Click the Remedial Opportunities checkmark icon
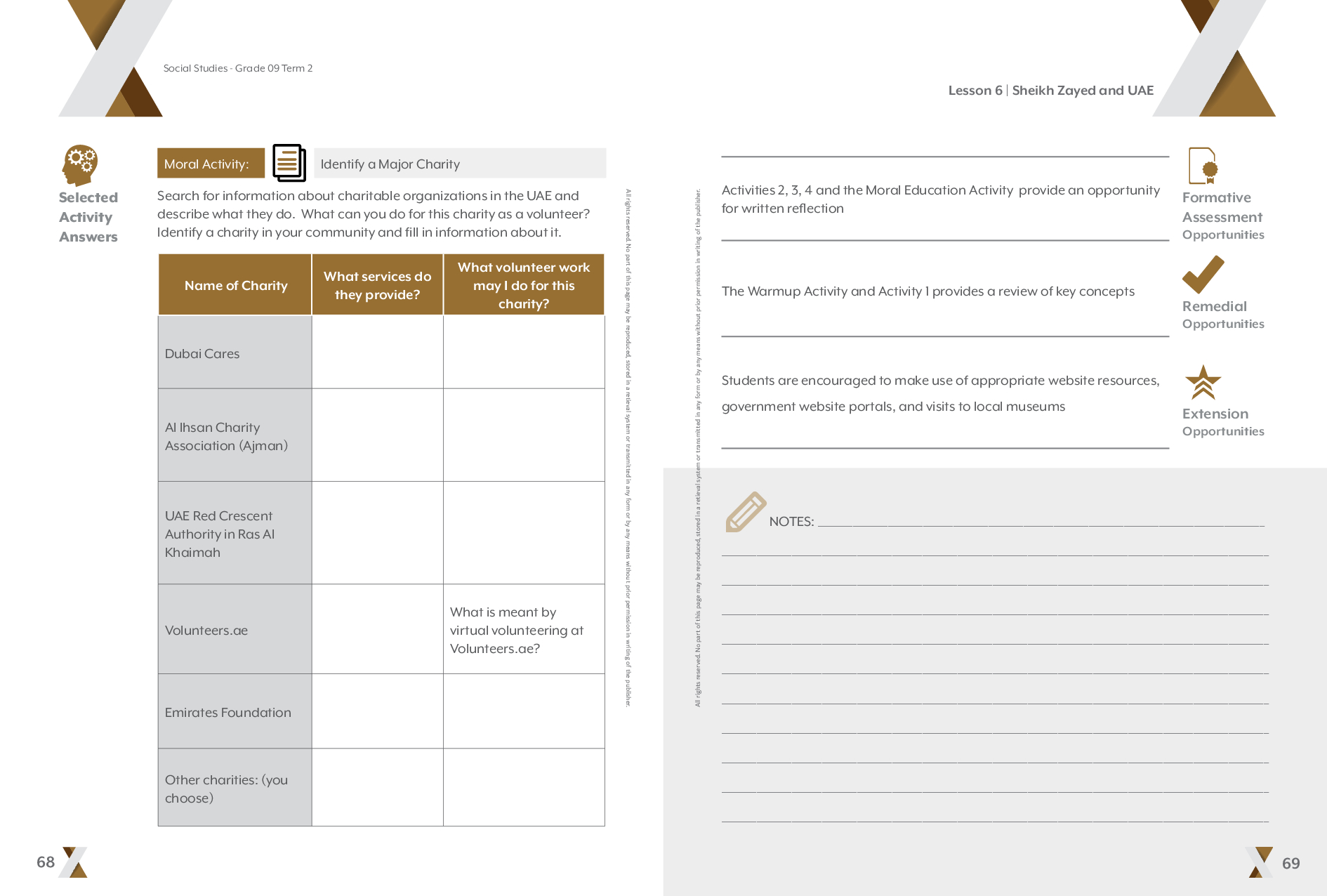Viewport: 1327px width, 896px height. click(x=1203, y=275)
